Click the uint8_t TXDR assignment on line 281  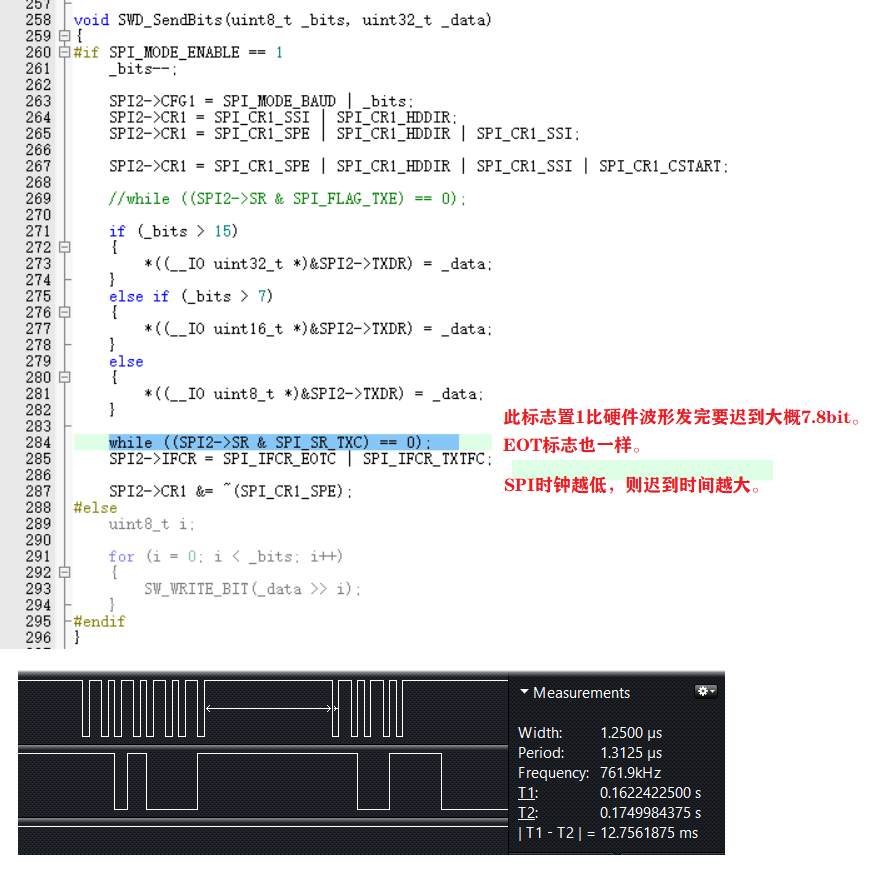[x=314, y=394]
